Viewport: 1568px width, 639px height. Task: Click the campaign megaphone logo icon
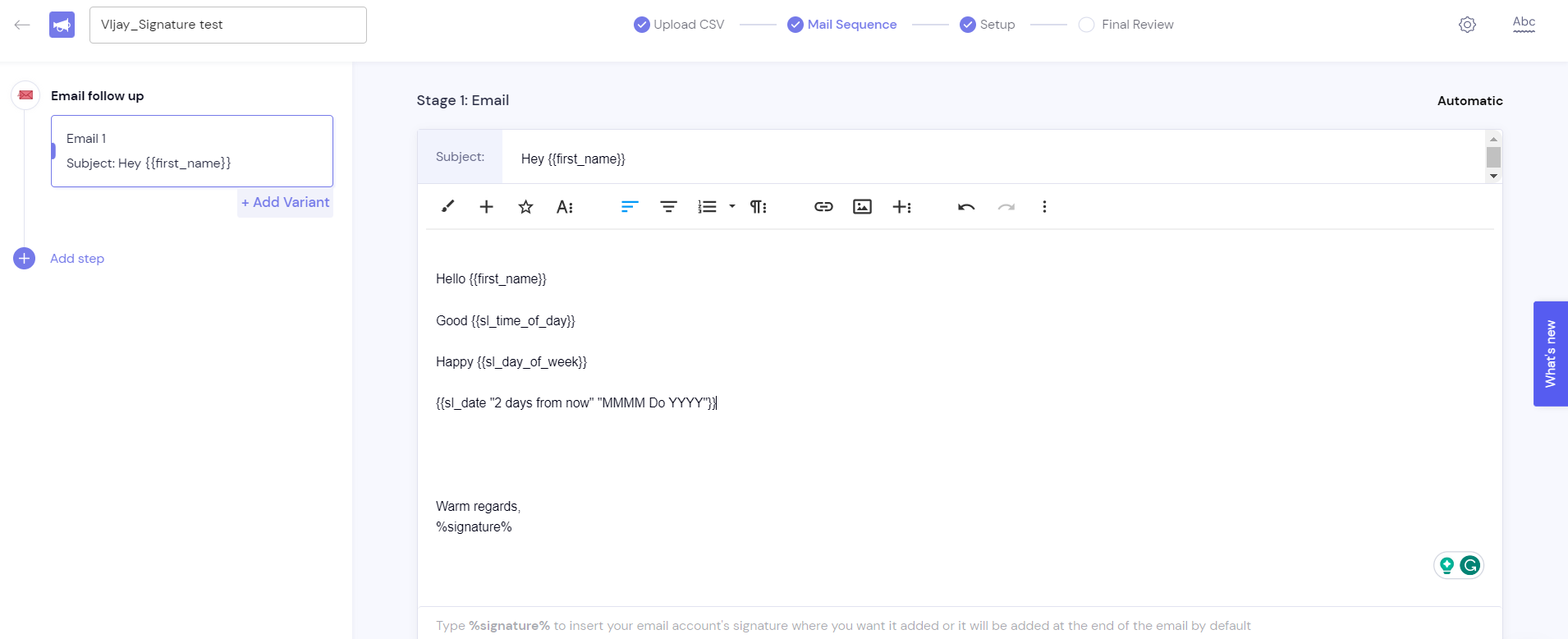coord(62,25)
